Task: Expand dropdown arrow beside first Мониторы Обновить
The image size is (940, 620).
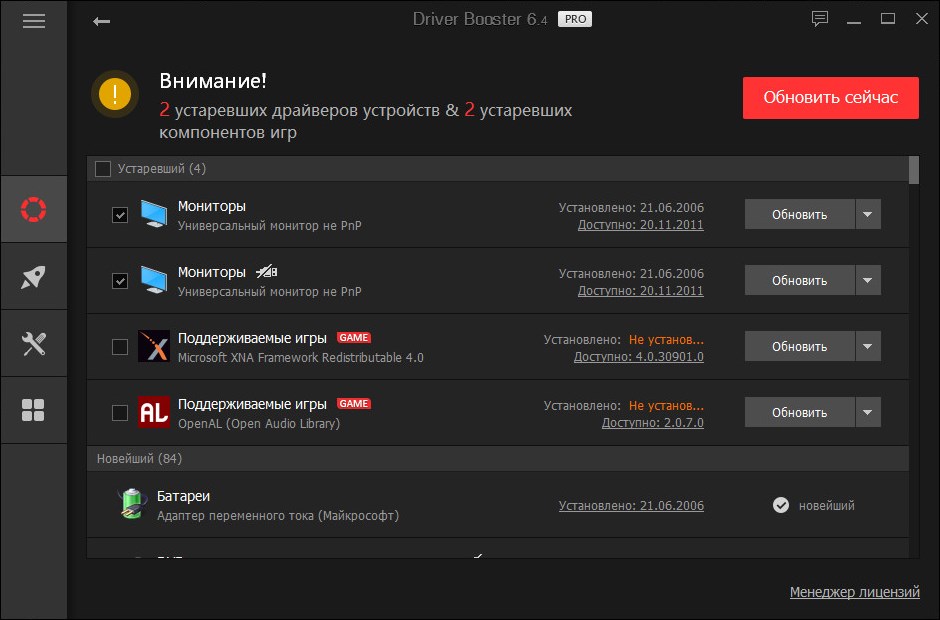Action: coord(868,214)
